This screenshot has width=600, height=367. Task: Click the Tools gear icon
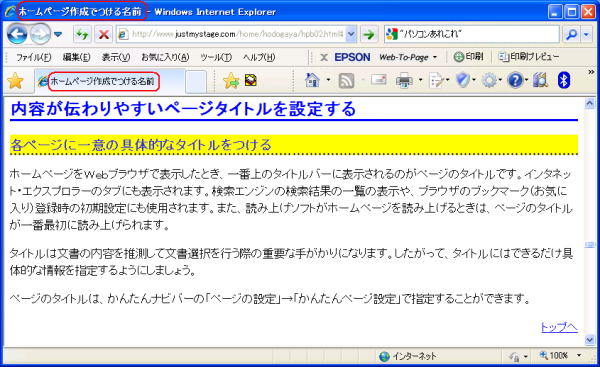pyautogui.click(x=489, y=81)
